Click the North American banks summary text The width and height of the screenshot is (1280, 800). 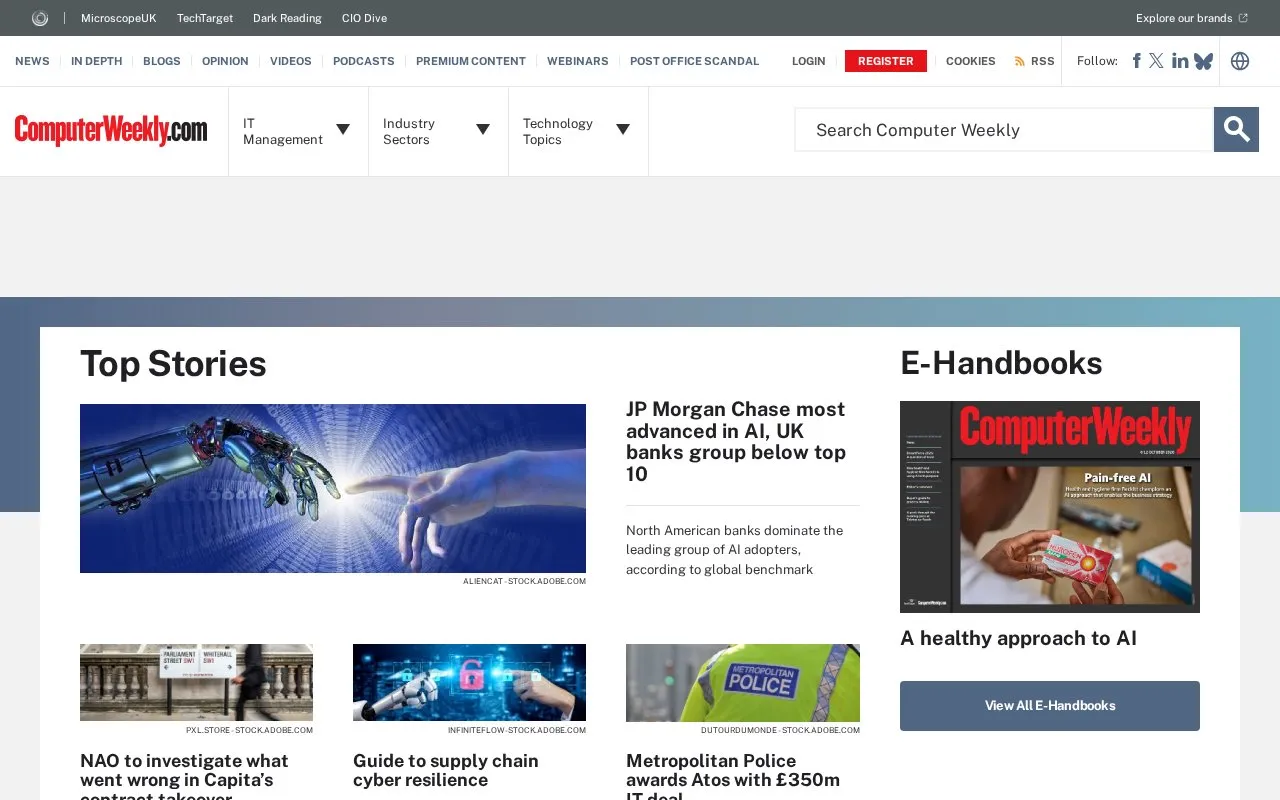(x=735, y=550)
